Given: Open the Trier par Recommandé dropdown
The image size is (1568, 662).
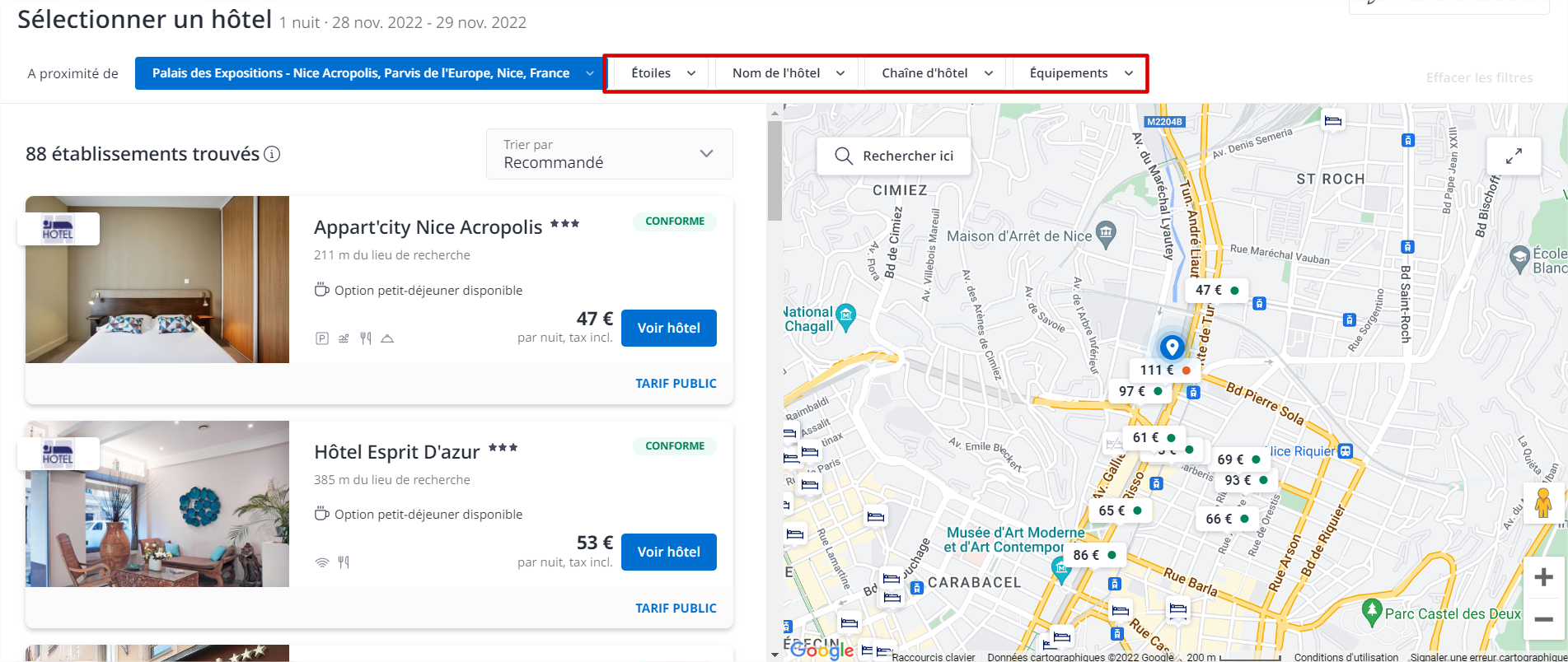Looking at the screenshot, I should [x=610, y=154].
